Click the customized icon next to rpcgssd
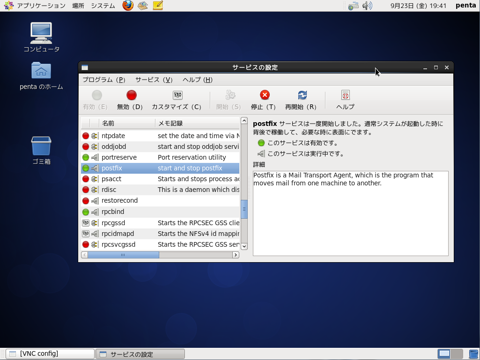The width and height of the screenshot is (480, 360). pos(86,223)
